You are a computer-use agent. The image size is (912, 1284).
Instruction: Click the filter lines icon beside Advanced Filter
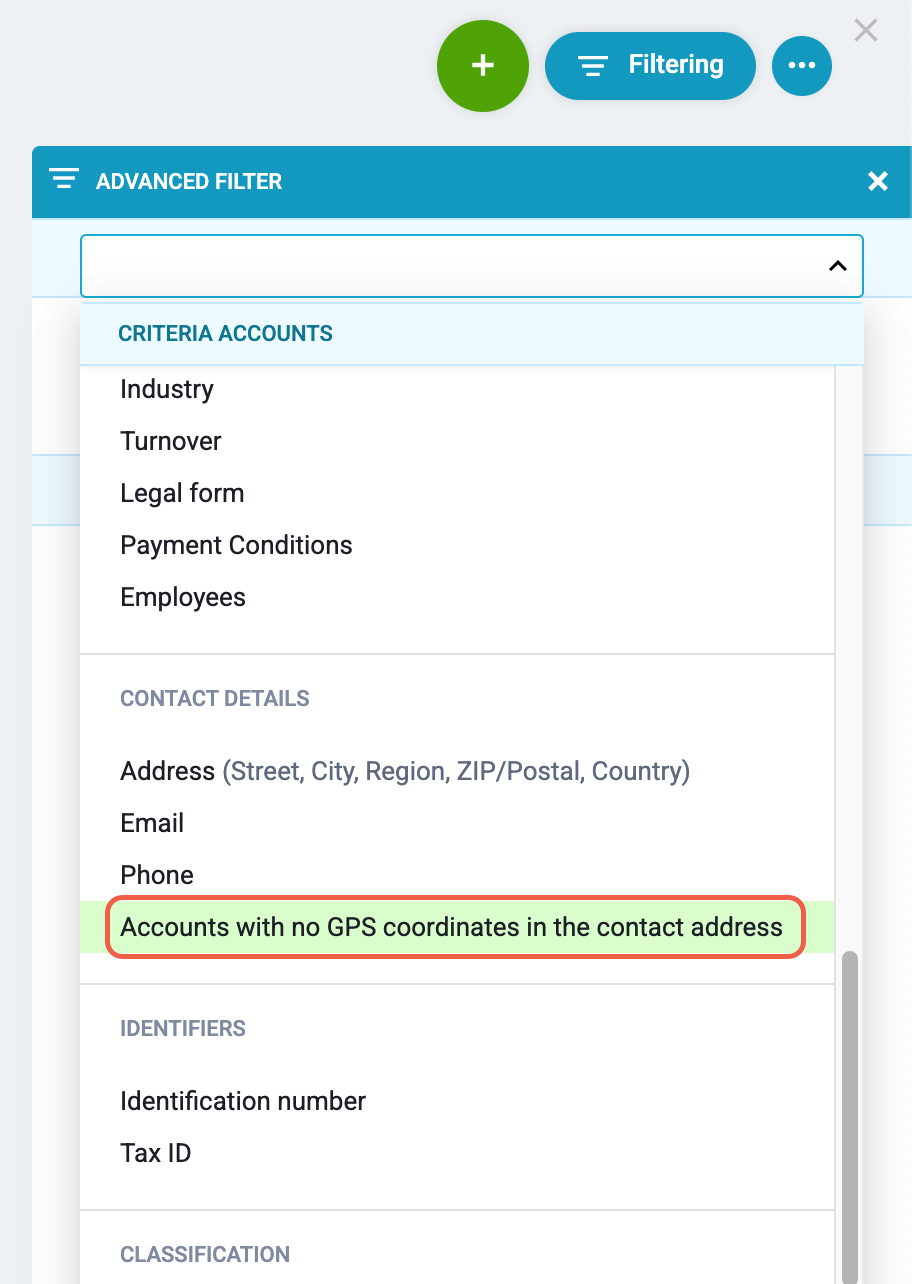pos(64,180)
